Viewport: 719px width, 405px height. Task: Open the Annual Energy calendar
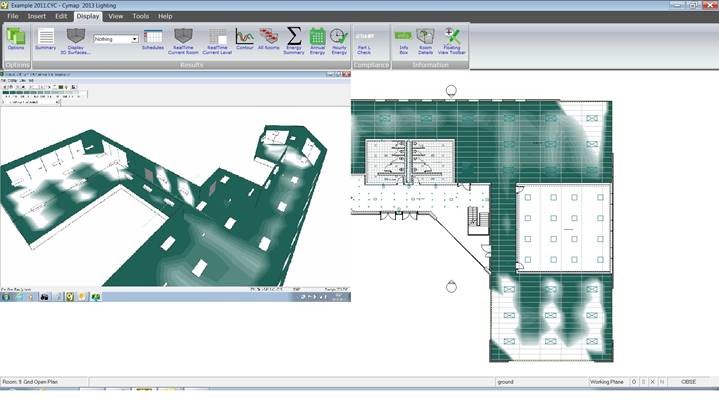click(x=317, y=41)
